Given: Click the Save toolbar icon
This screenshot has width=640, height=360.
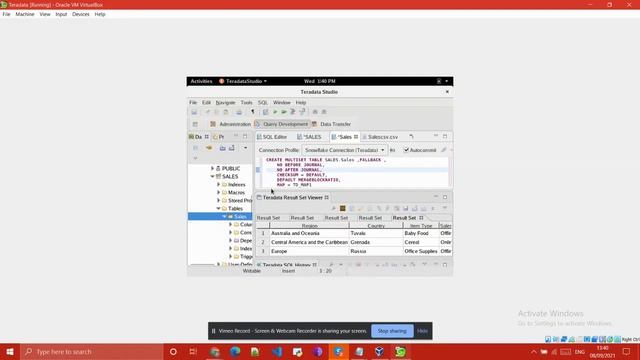Looking at the screenshot, I should (194, 112).
